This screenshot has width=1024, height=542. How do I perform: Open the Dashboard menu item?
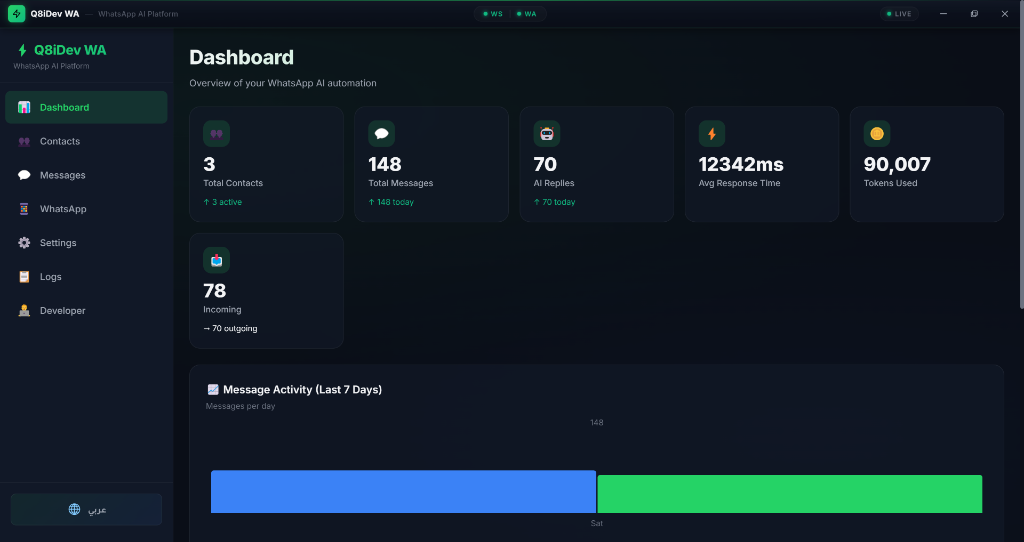click(x=86, y=107)
